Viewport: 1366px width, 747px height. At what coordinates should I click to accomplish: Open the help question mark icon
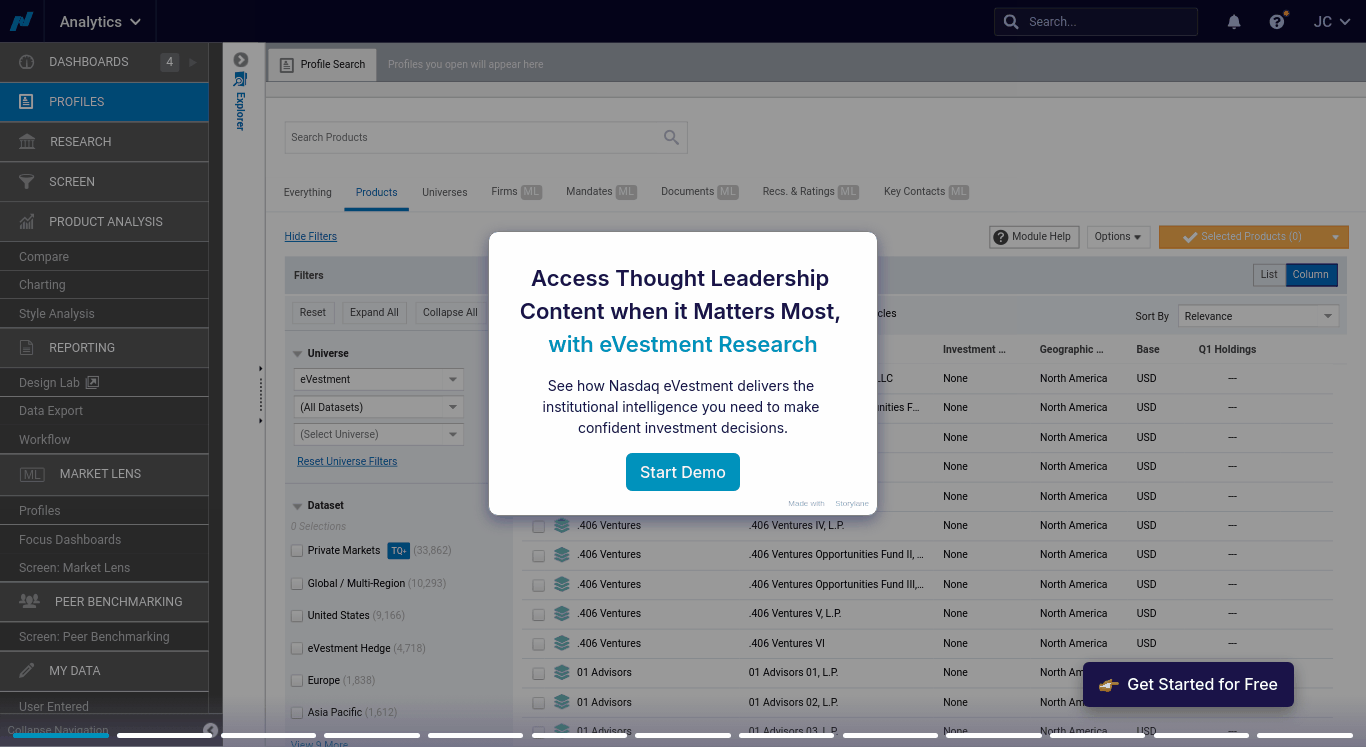pos(1277,21)
